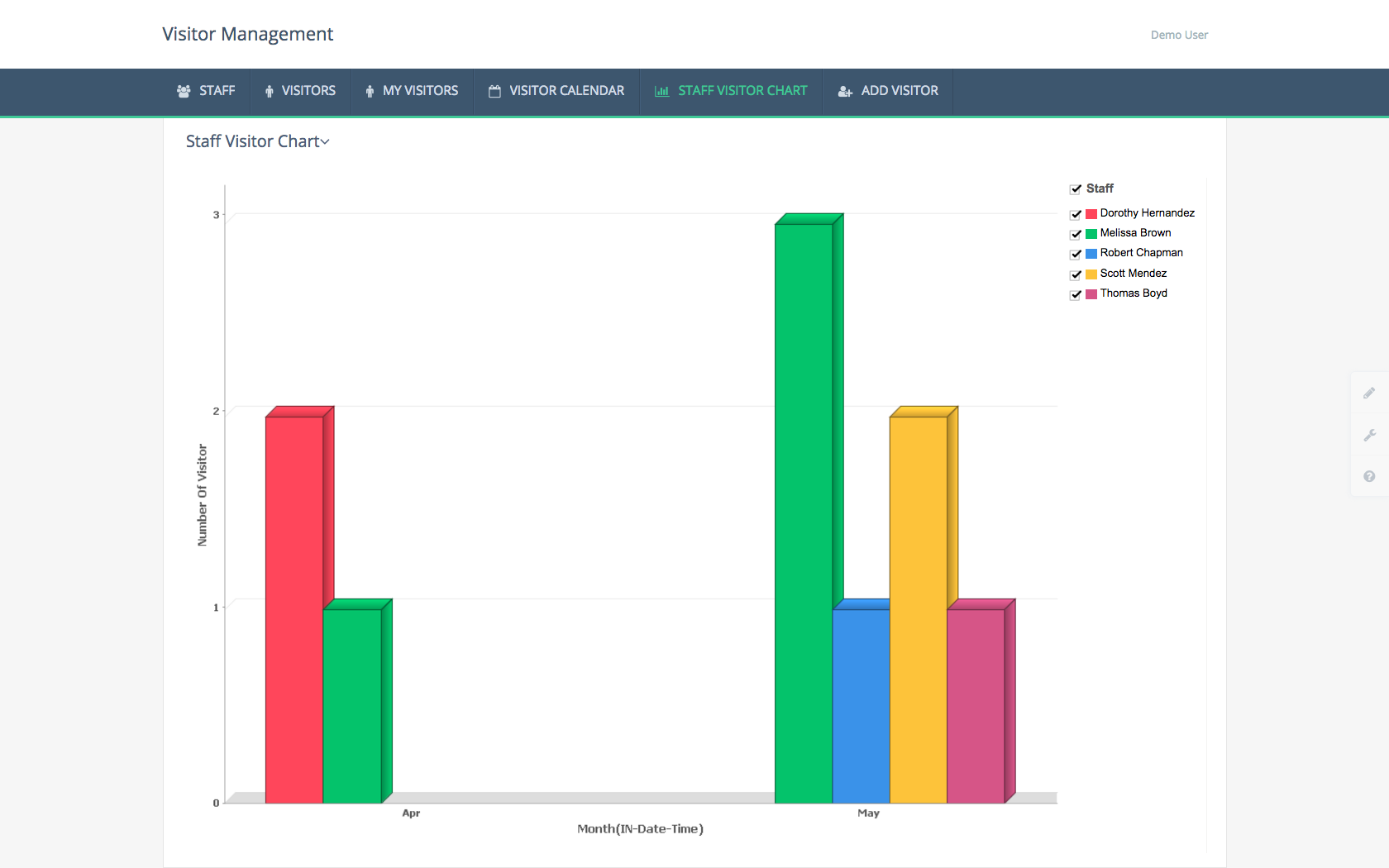Click the bar chart icon in navbar

[x=661, y=91]
